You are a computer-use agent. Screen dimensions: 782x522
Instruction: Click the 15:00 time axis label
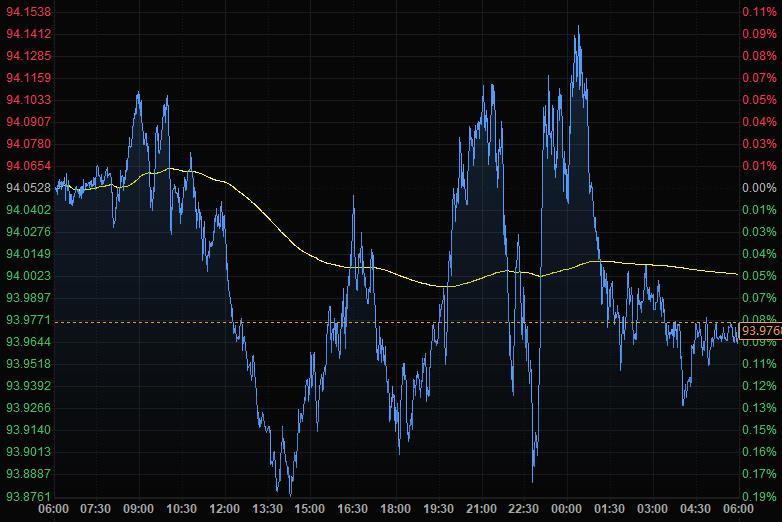310,510
